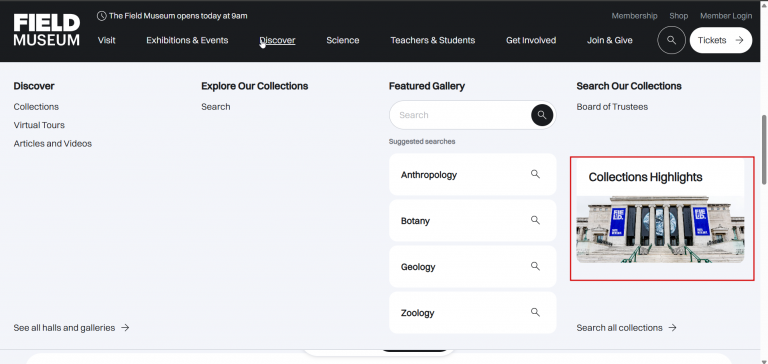Click the Discover column heading
Screen dimensions: 768x364
coord(34,86)
